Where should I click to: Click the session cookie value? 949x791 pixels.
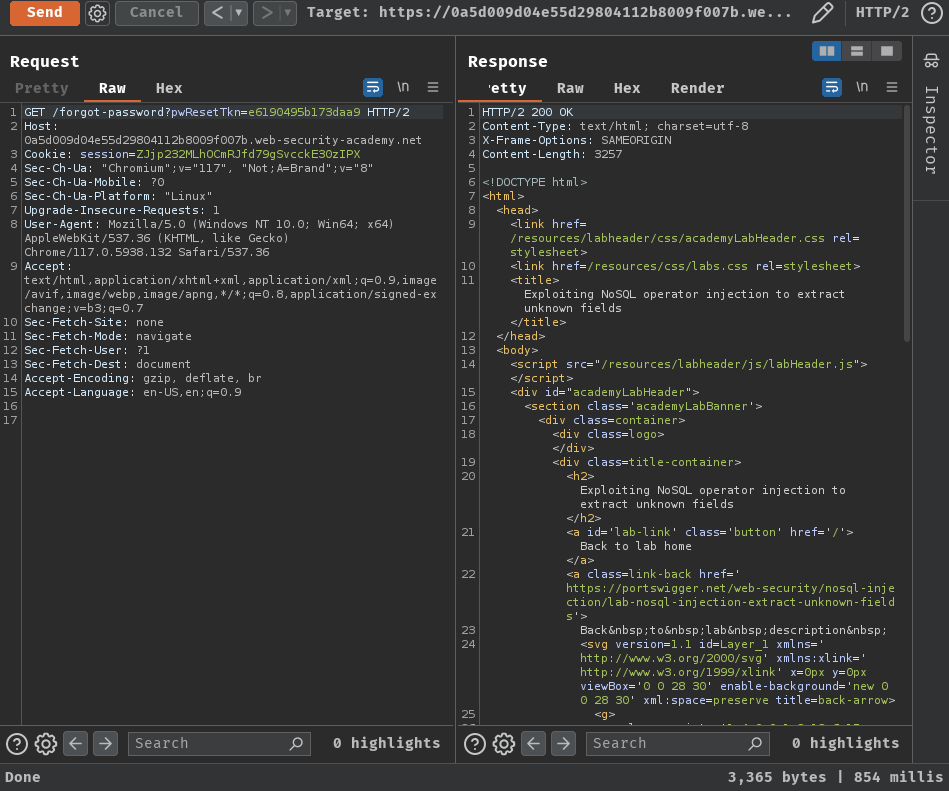coord(248,154)
